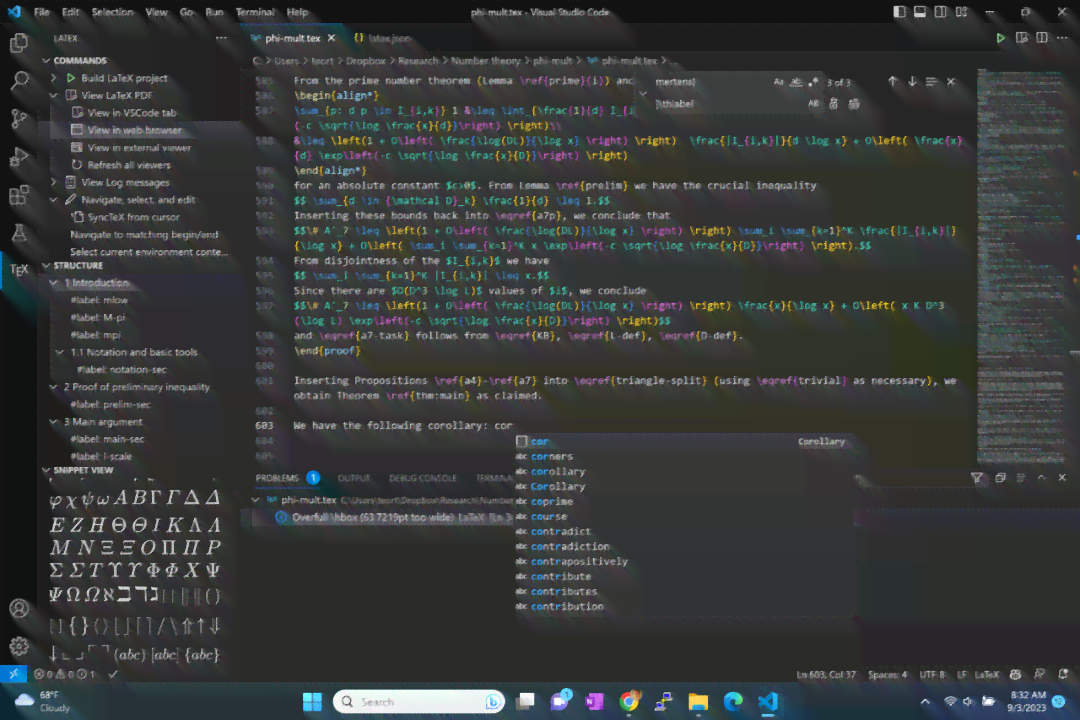This screenshot has width=1080, height=720.
Task: Click LaTeX language mode in status bar
Action: pos(986,674)
